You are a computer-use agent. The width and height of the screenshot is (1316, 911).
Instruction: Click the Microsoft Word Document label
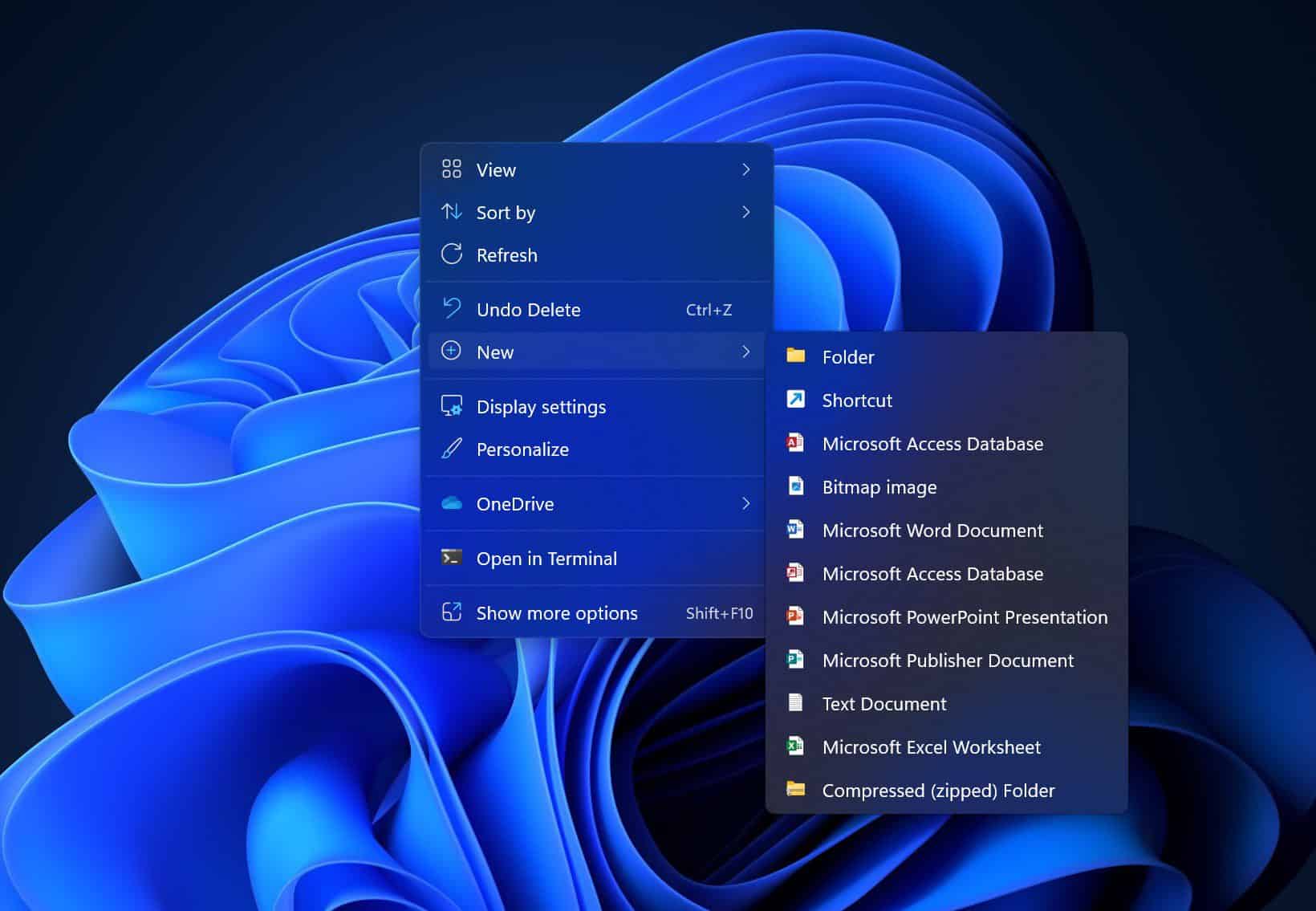coord(932,531)
